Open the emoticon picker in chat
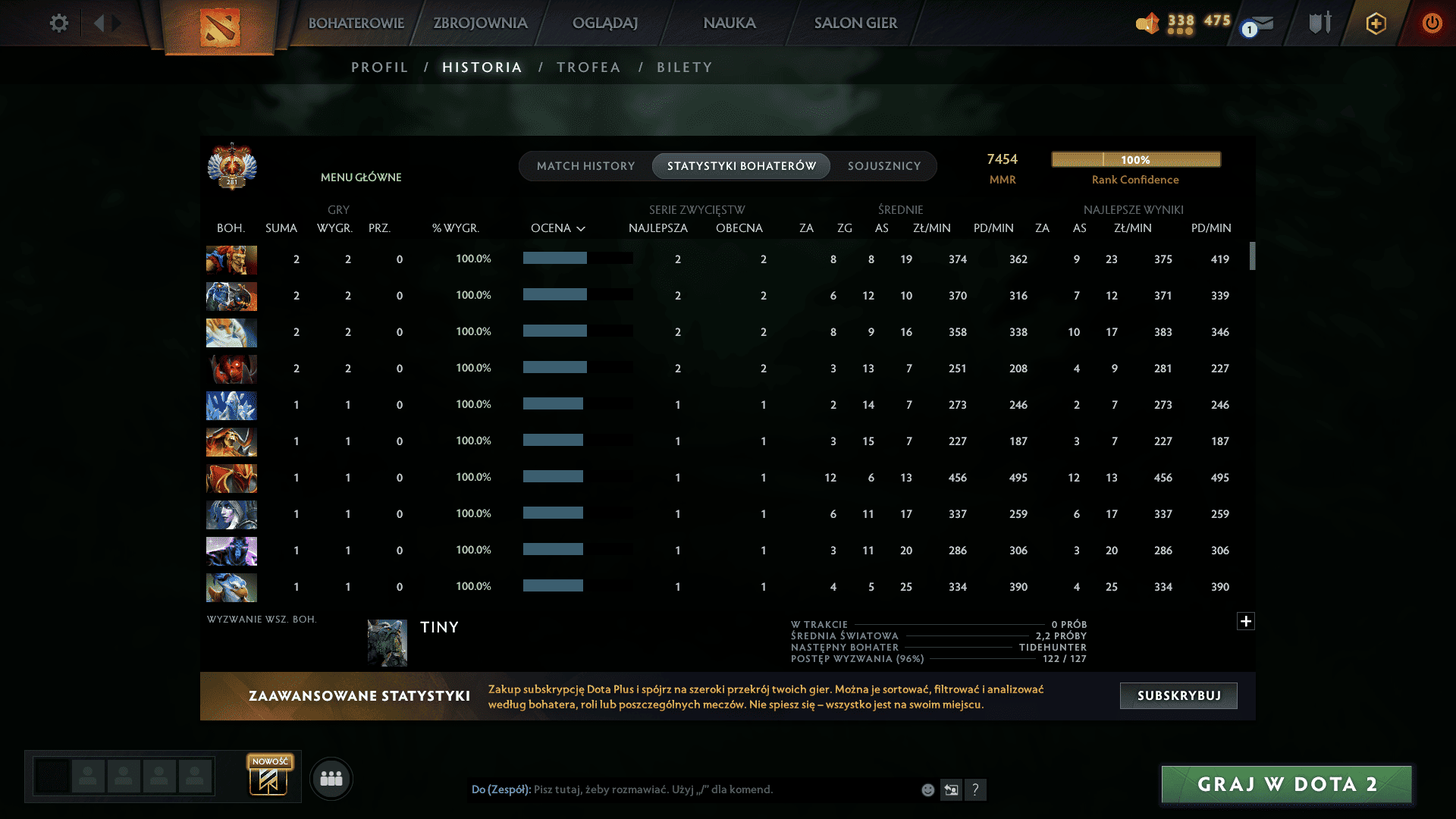1456x819 pixels. pyautogui.click(x=927, y=789)
